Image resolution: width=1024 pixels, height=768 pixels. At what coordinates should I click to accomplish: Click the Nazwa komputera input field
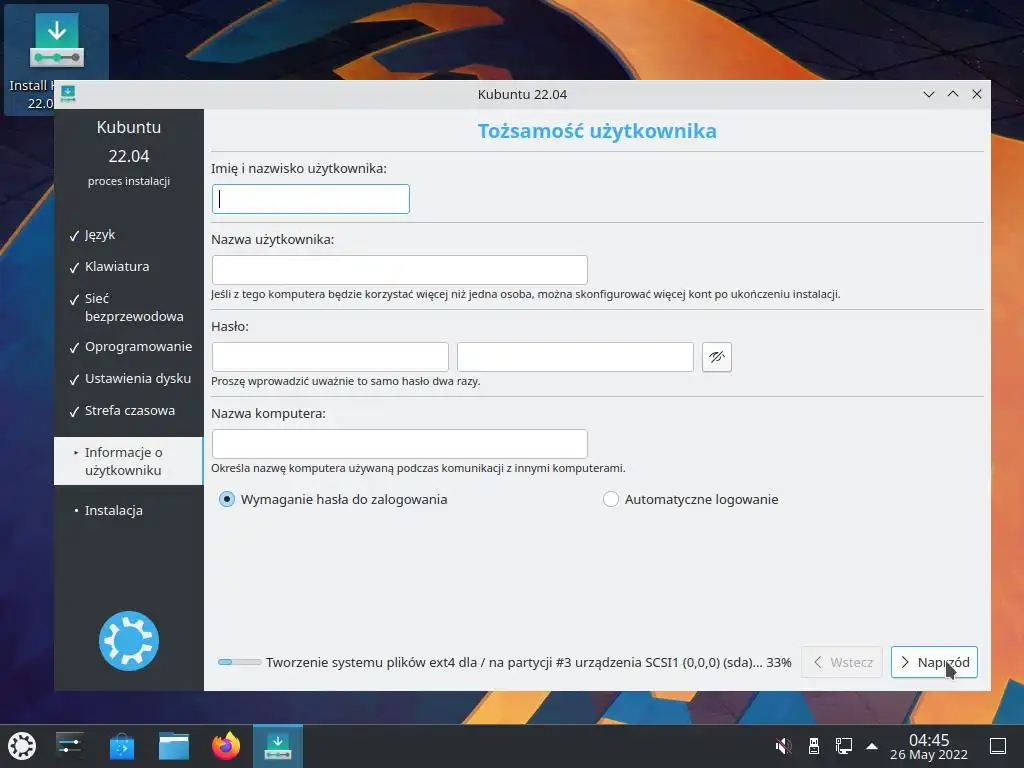pyautogui.click(x=400, y=444)
